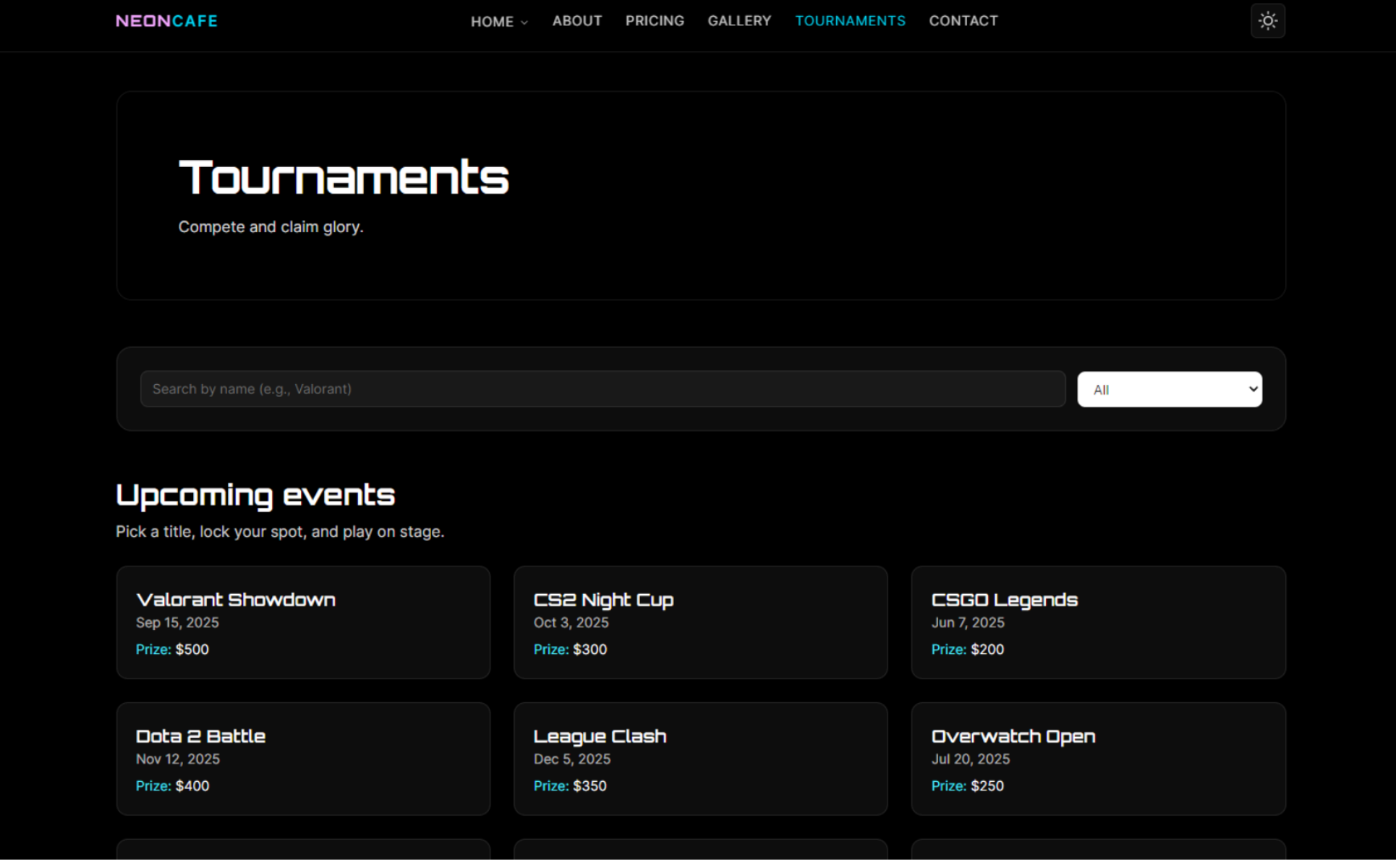This screenshot has height=868, width=1396.
Task: Click the NEONCAFE logo
Action: [166, 21]
